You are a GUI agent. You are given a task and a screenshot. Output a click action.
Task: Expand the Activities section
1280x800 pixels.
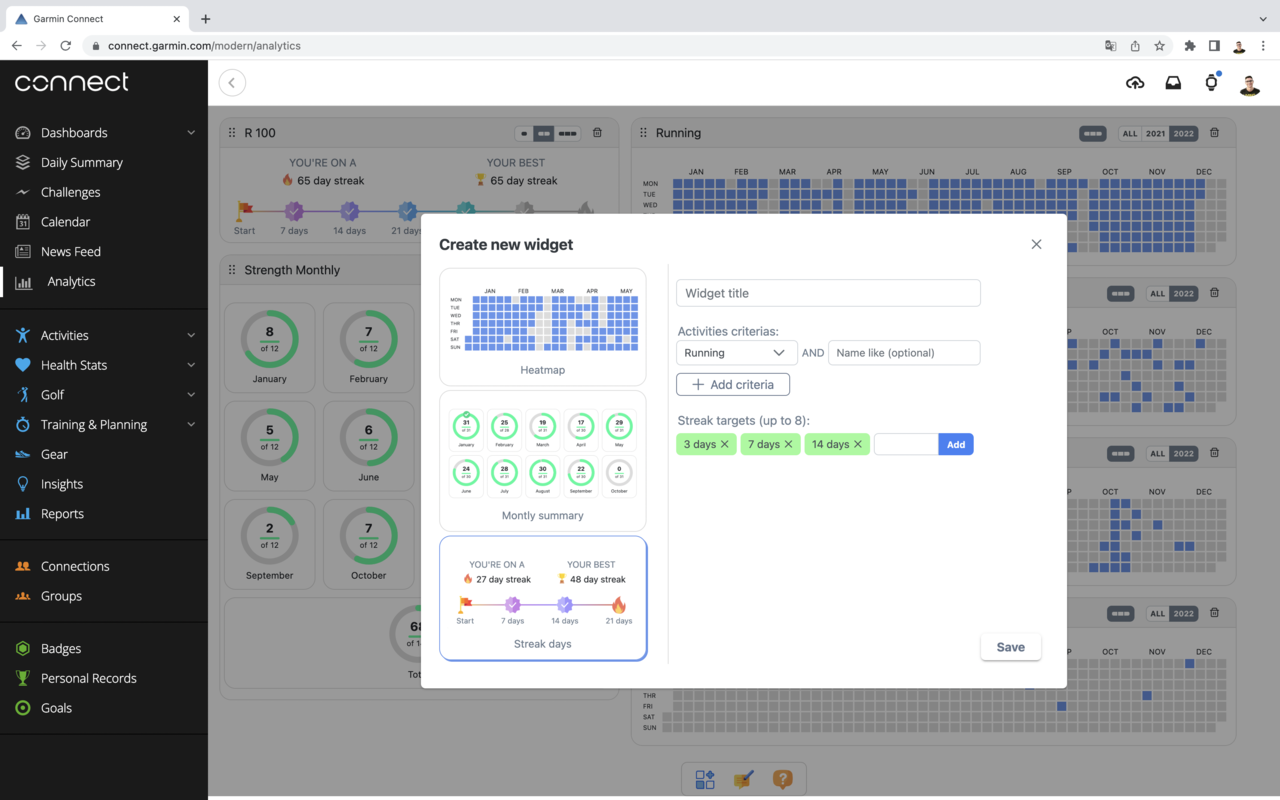point(190,336)
